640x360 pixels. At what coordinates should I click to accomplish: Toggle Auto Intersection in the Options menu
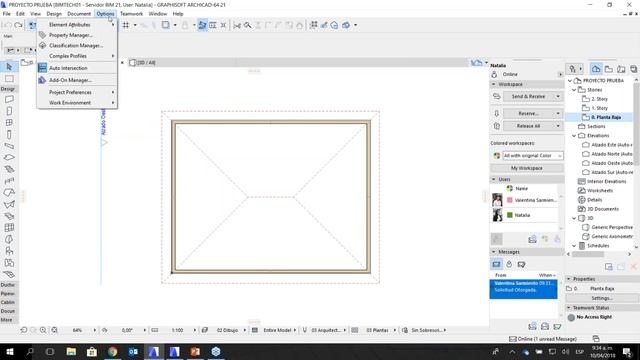tap(77, 68)
